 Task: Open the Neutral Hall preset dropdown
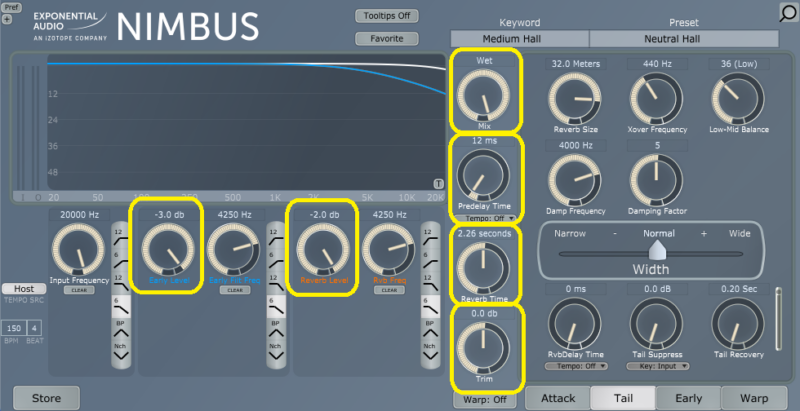pos(683,39)
